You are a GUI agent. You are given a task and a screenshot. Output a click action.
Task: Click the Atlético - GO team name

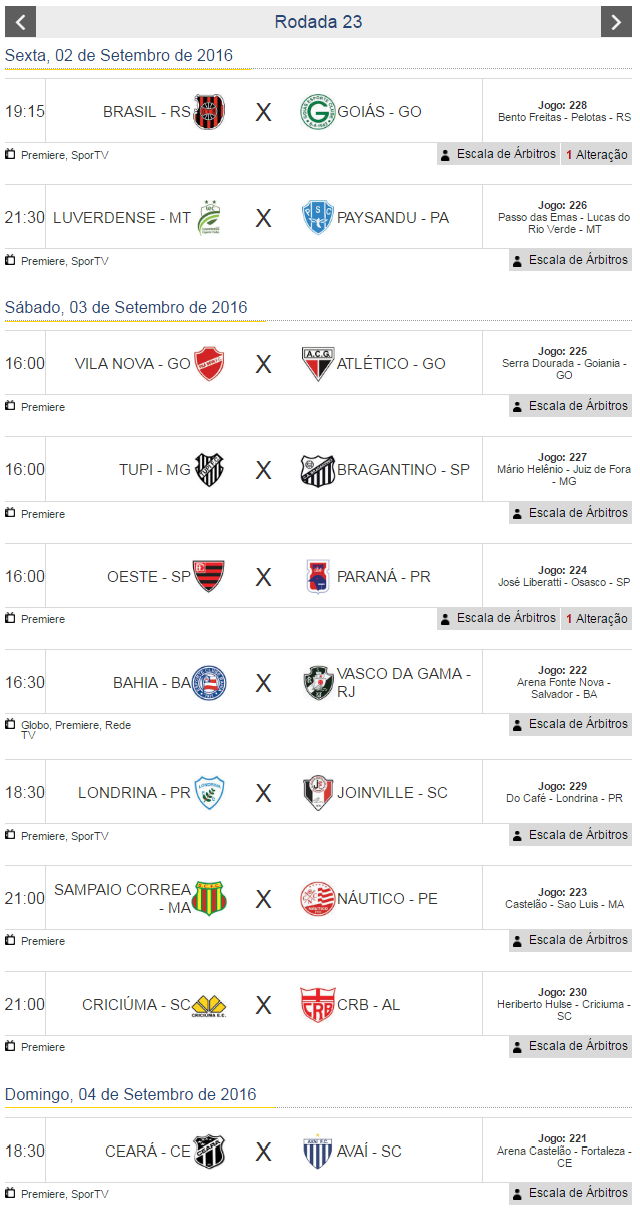(x=391, y=364)
